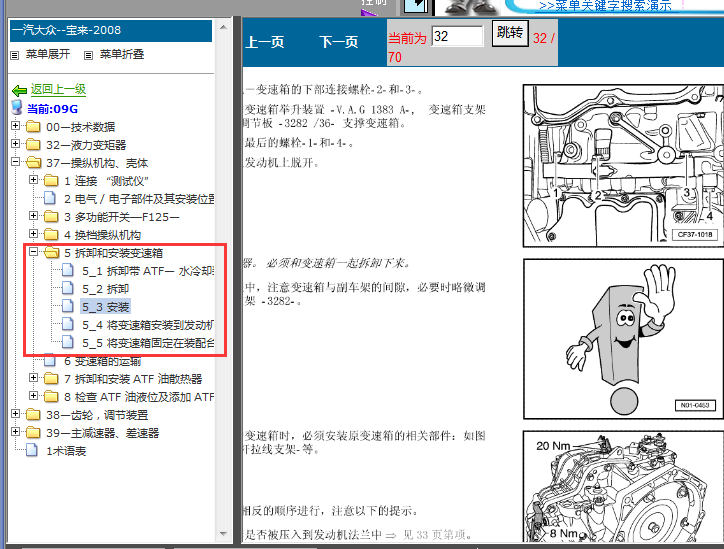Click the document icon for 5_3 安装

click(68, 306)
